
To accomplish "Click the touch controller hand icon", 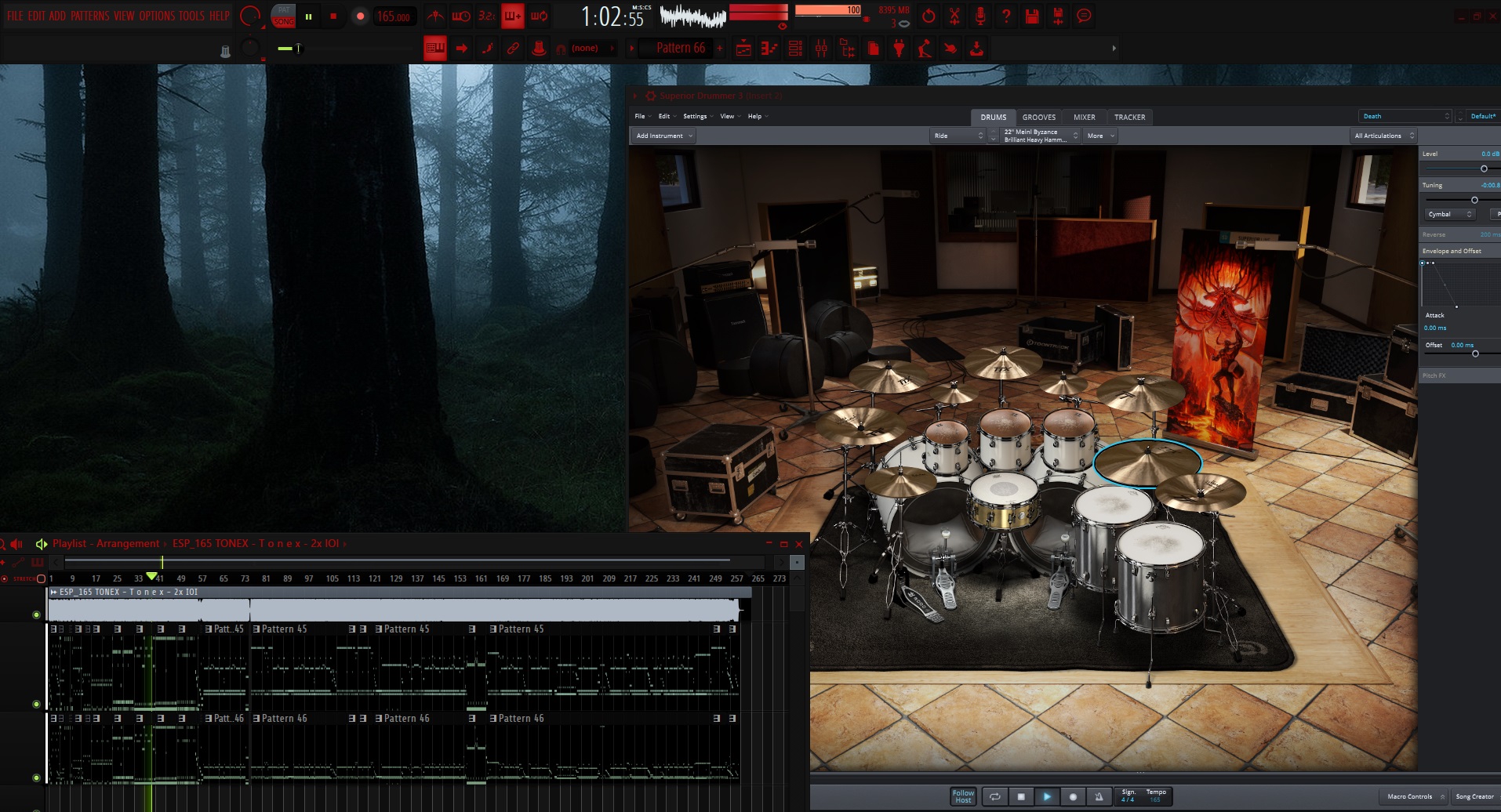I will click(x=950, y=49).
